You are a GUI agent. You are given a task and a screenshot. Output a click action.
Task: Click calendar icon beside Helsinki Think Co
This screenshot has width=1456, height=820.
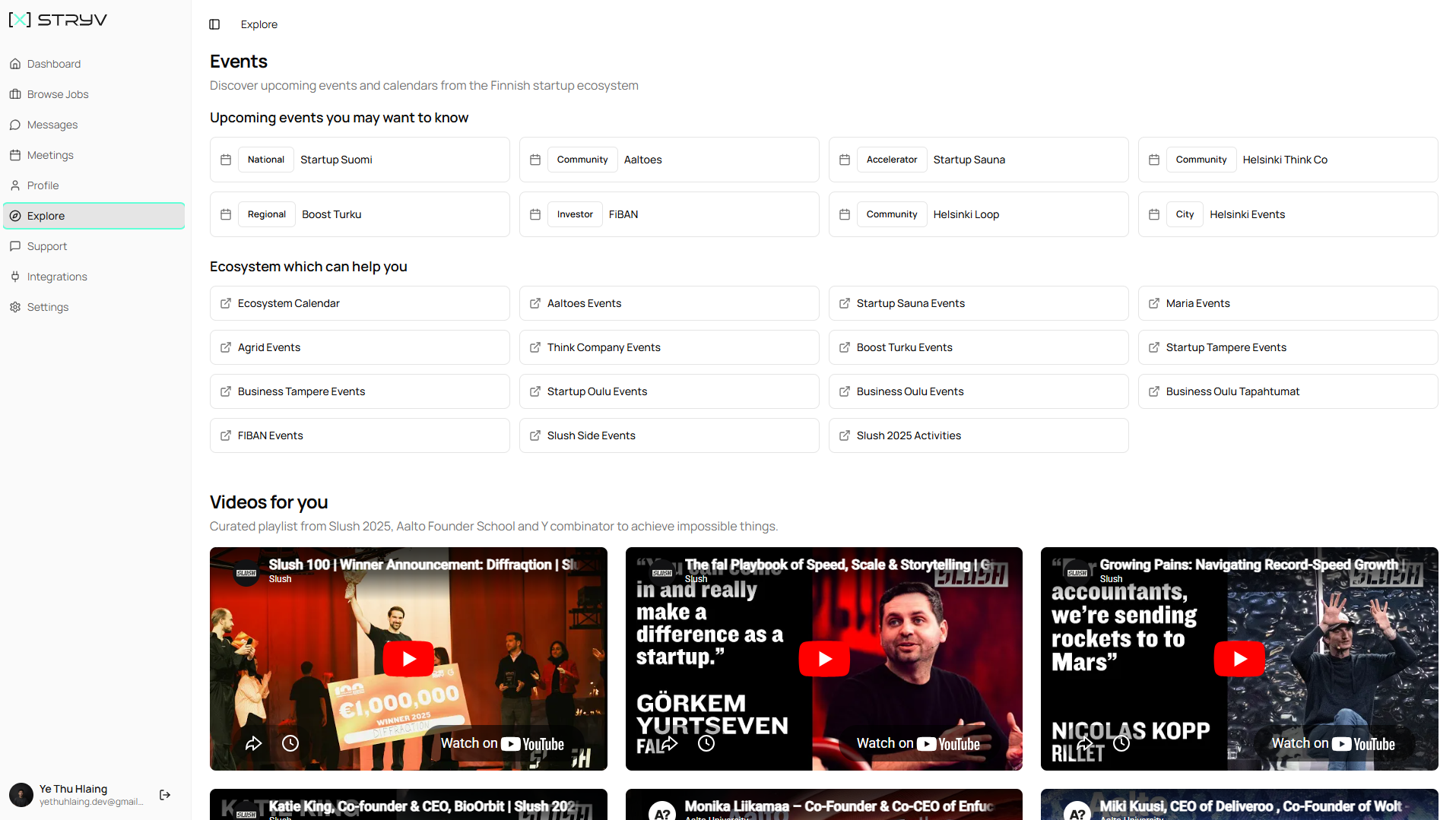(x=1154, y=160)
